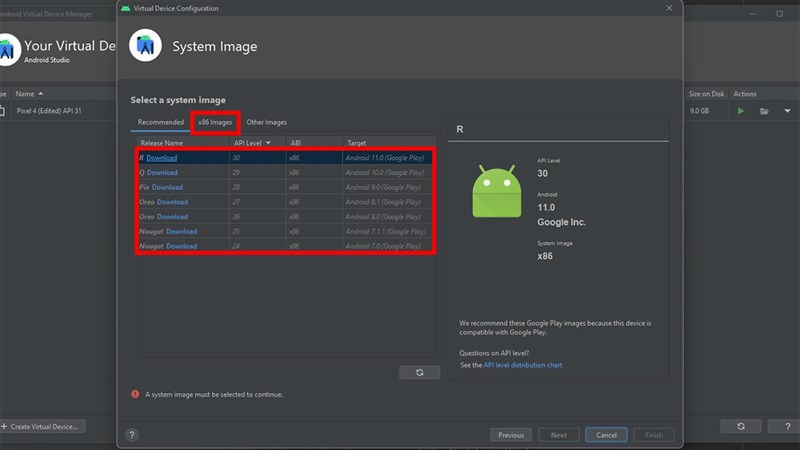Click the refresh icon below the system image table
This screenshot has height=450, width=800.
(x=419, y=372)
